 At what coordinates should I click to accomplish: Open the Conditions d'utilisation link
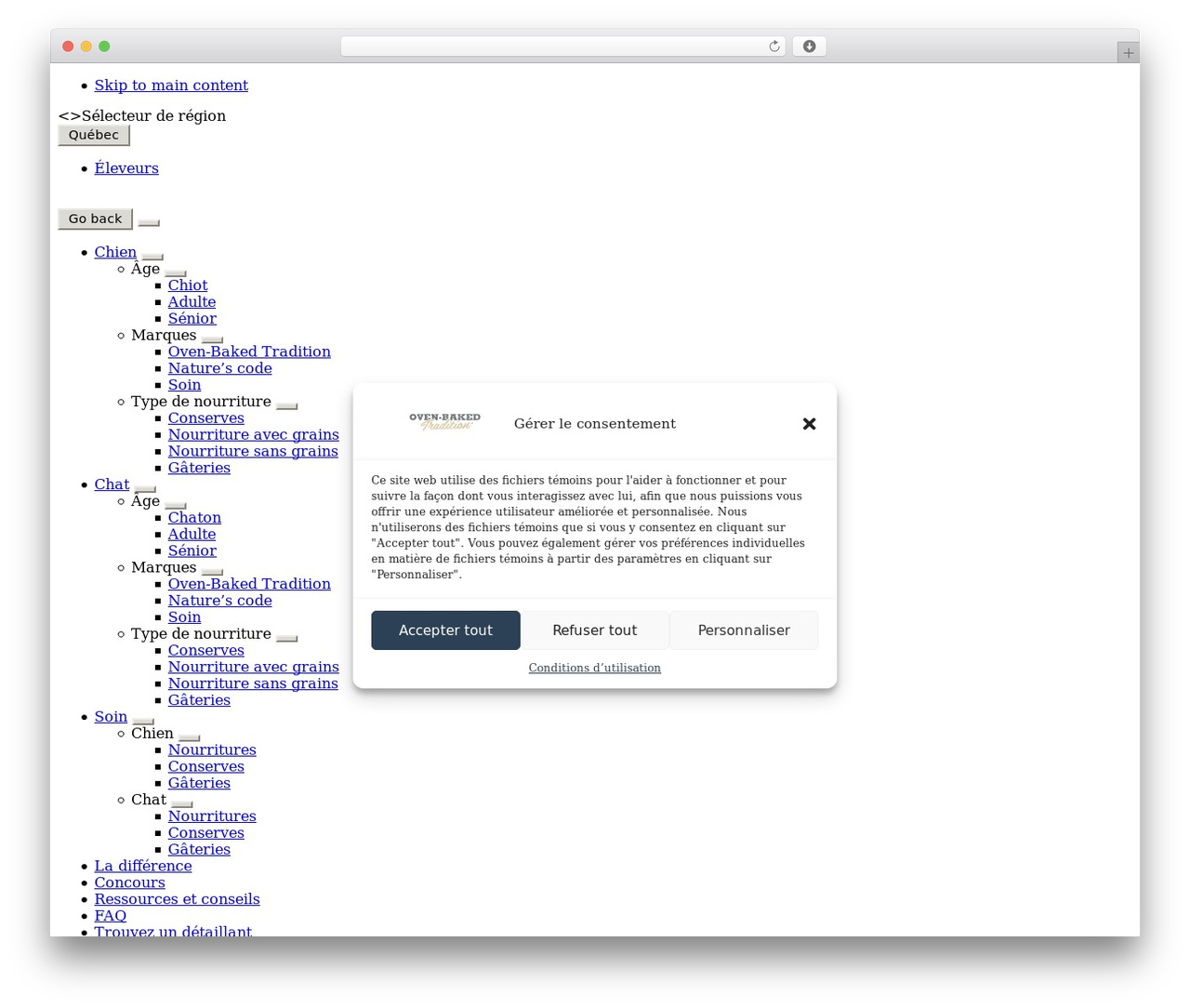coord(595,668)
